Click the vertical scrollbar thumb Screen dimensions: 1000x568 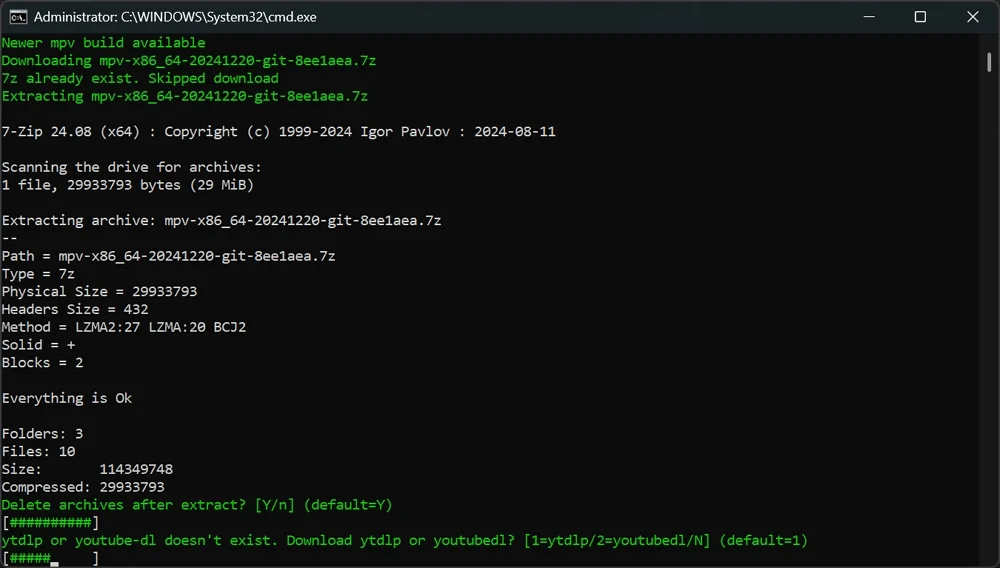989,62
